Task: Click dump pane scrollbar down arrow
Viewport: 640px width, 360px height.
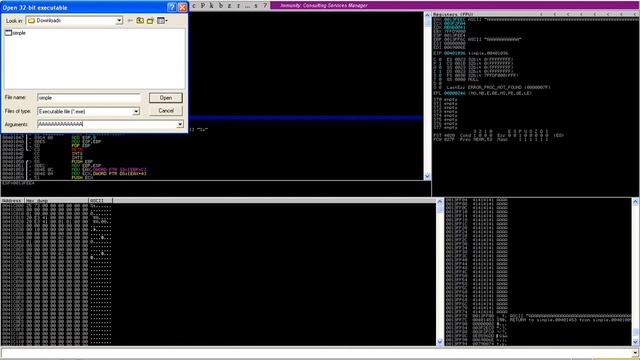Action: pyautogui.click(x=440, y=342)
